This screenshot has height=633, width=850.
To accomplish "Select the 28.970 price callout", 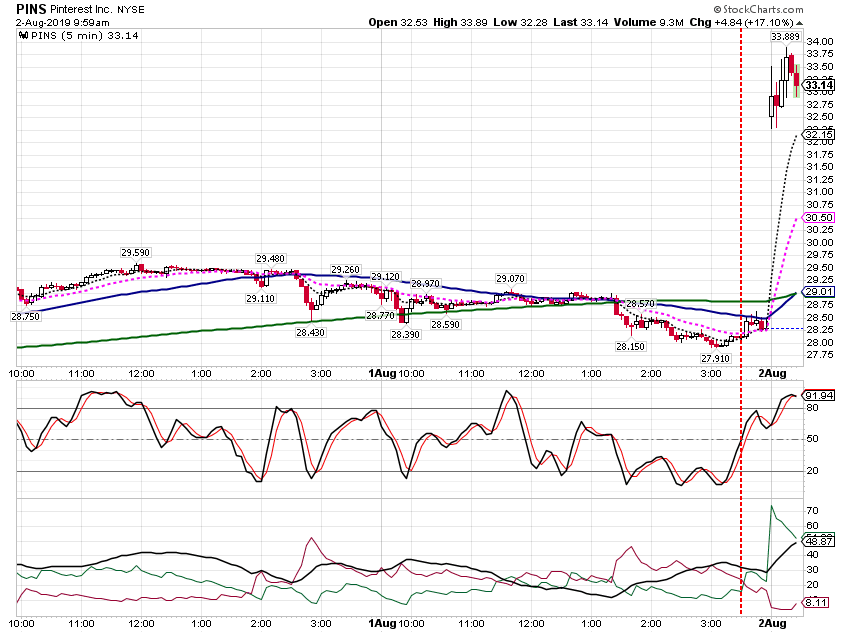I will point(426,283).
